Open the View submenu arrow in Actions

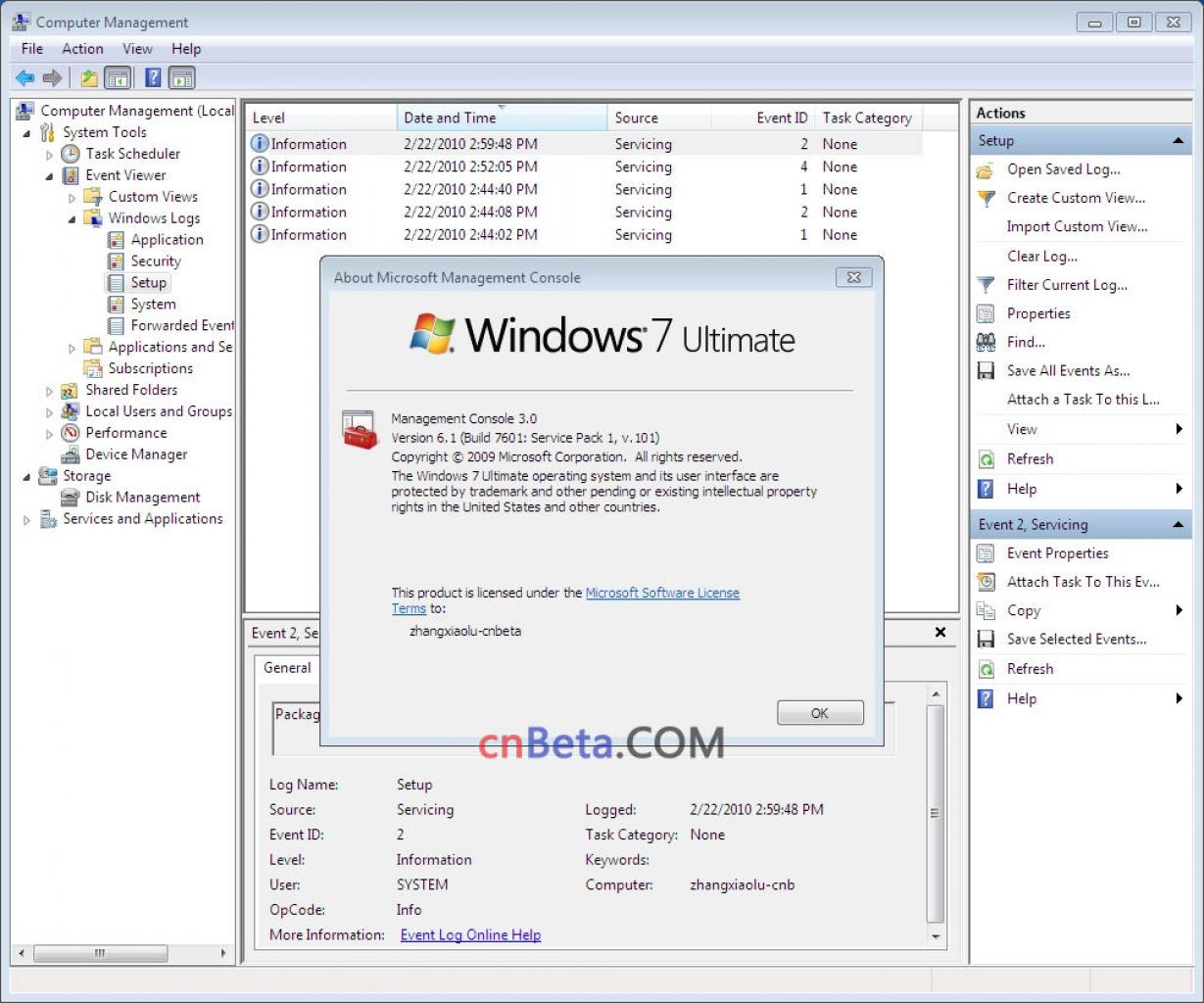[1179, 429]
